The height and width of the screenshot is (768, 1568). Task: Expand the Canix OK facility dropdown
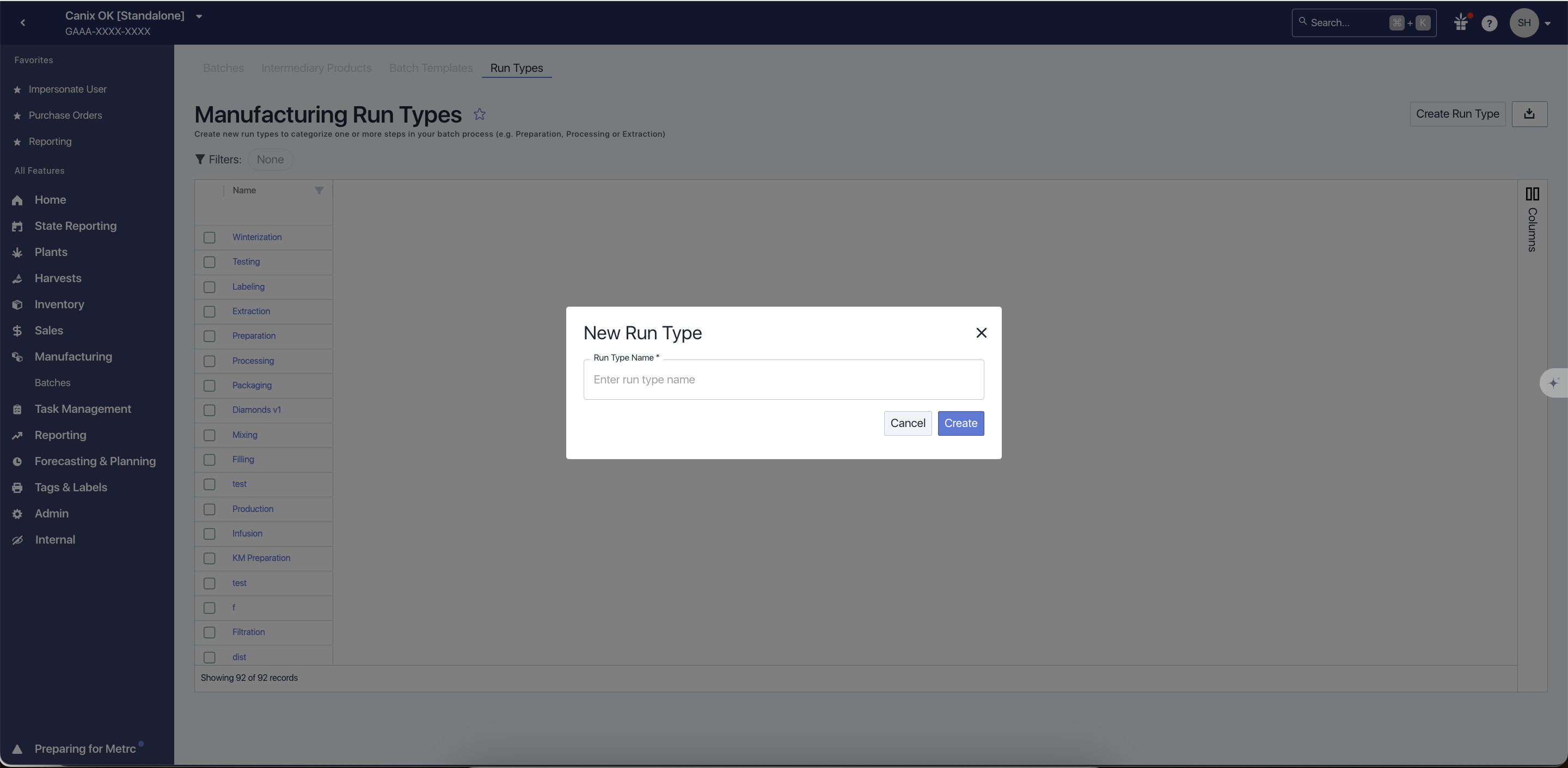(199, 16)
